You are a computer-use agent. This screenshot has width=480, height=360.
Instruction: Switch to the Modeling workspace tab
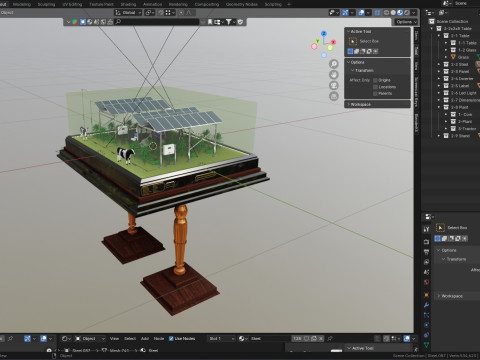click(x=22, y=4)
